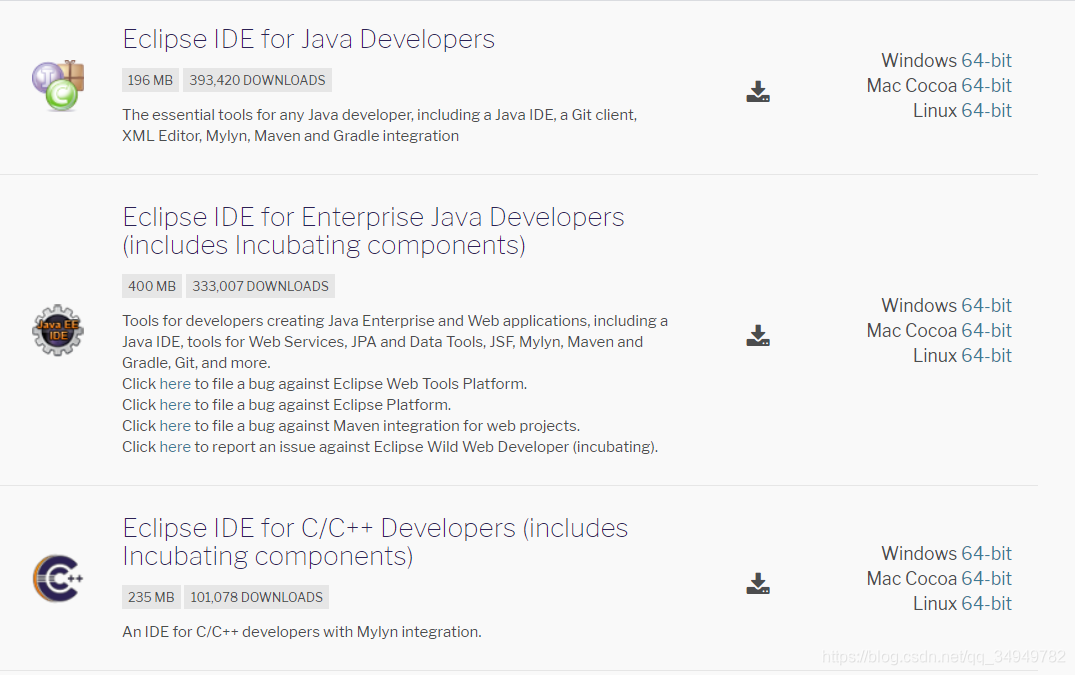Download Linux 64-bit Enterprise Java Developers build

pos(987,355)
